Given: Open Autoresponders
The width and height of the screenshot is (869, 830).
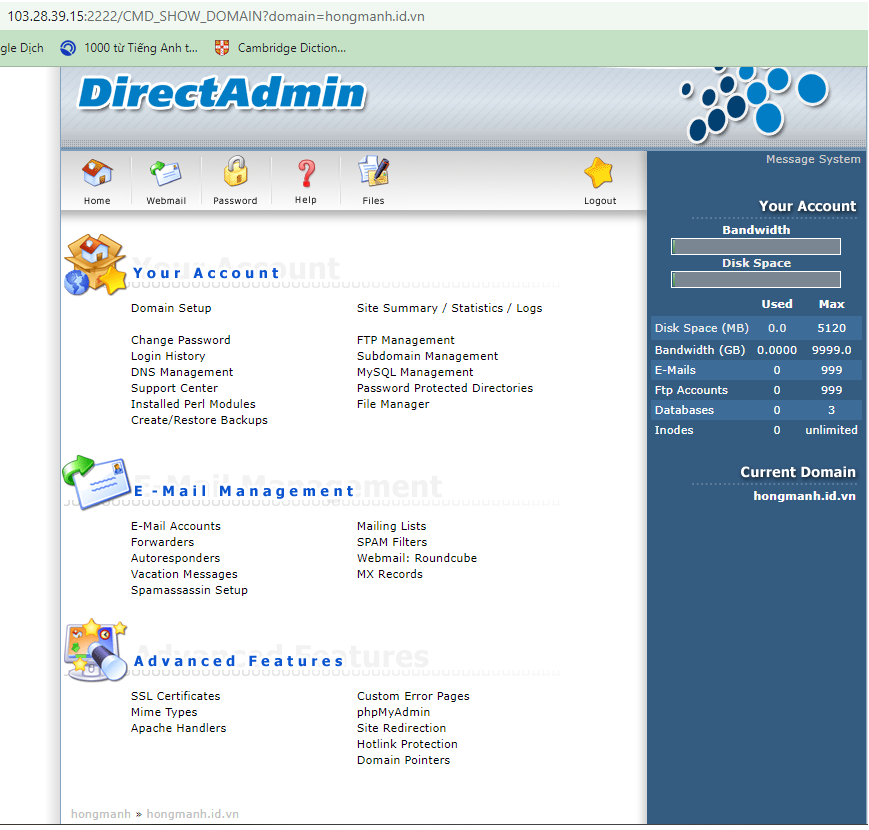Looking at the screenshot, I should 175,559.
